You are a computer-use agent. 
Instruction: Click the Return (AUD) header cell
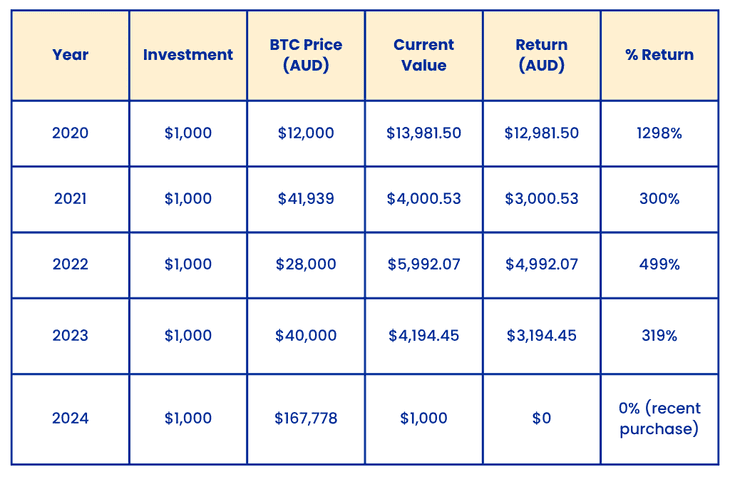click(541, 55)
